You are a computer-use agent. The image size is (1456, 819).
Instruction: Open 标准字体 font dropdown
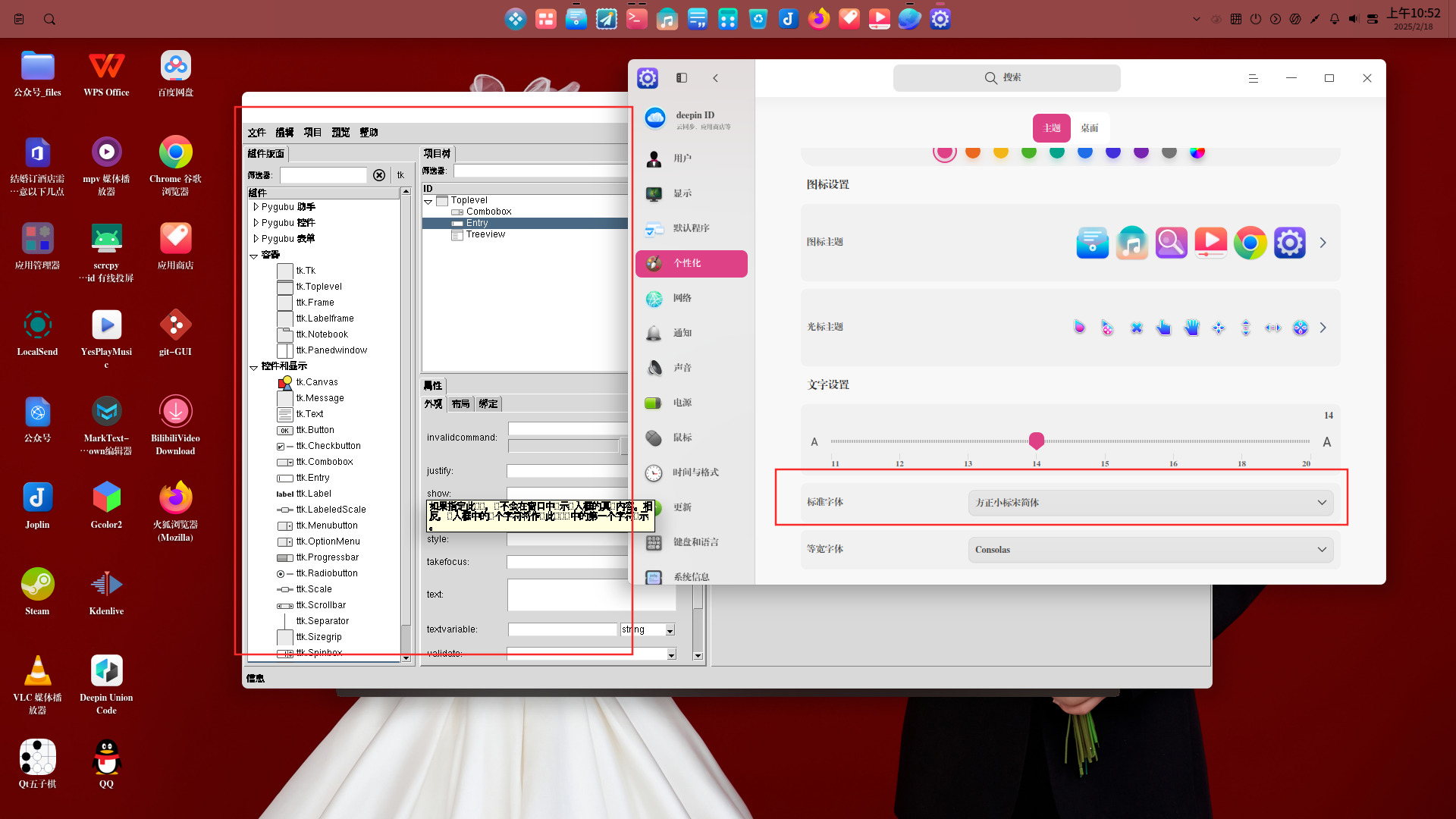pyautogui.click(x=1151, y=503)
